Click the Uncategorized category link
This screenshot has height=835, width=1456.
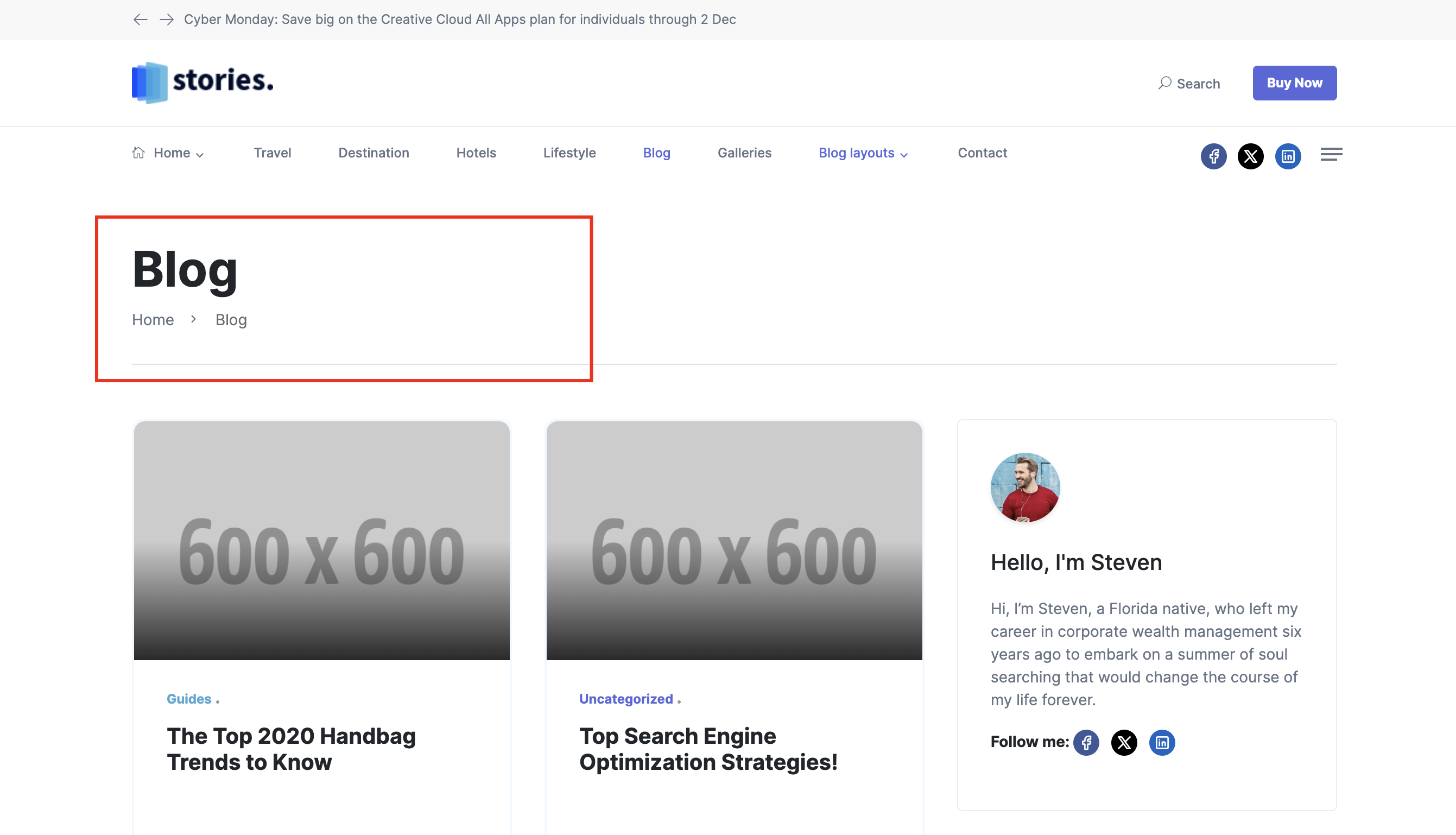pos(625,699)
